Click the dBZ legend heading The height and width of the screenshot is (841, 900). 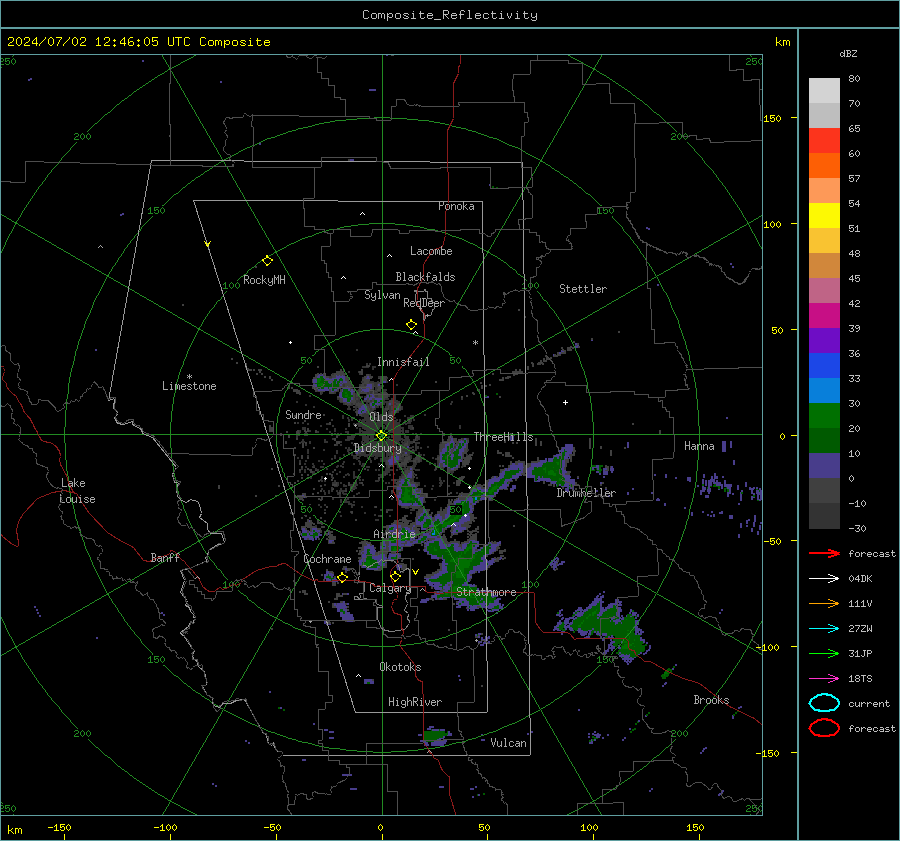pos(848,53)
